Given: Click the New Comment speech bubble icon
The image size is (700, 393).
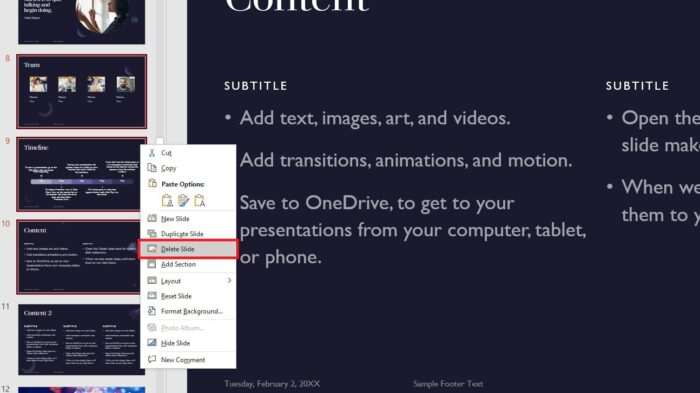Looking at the screenshot, I should (152, 359).
